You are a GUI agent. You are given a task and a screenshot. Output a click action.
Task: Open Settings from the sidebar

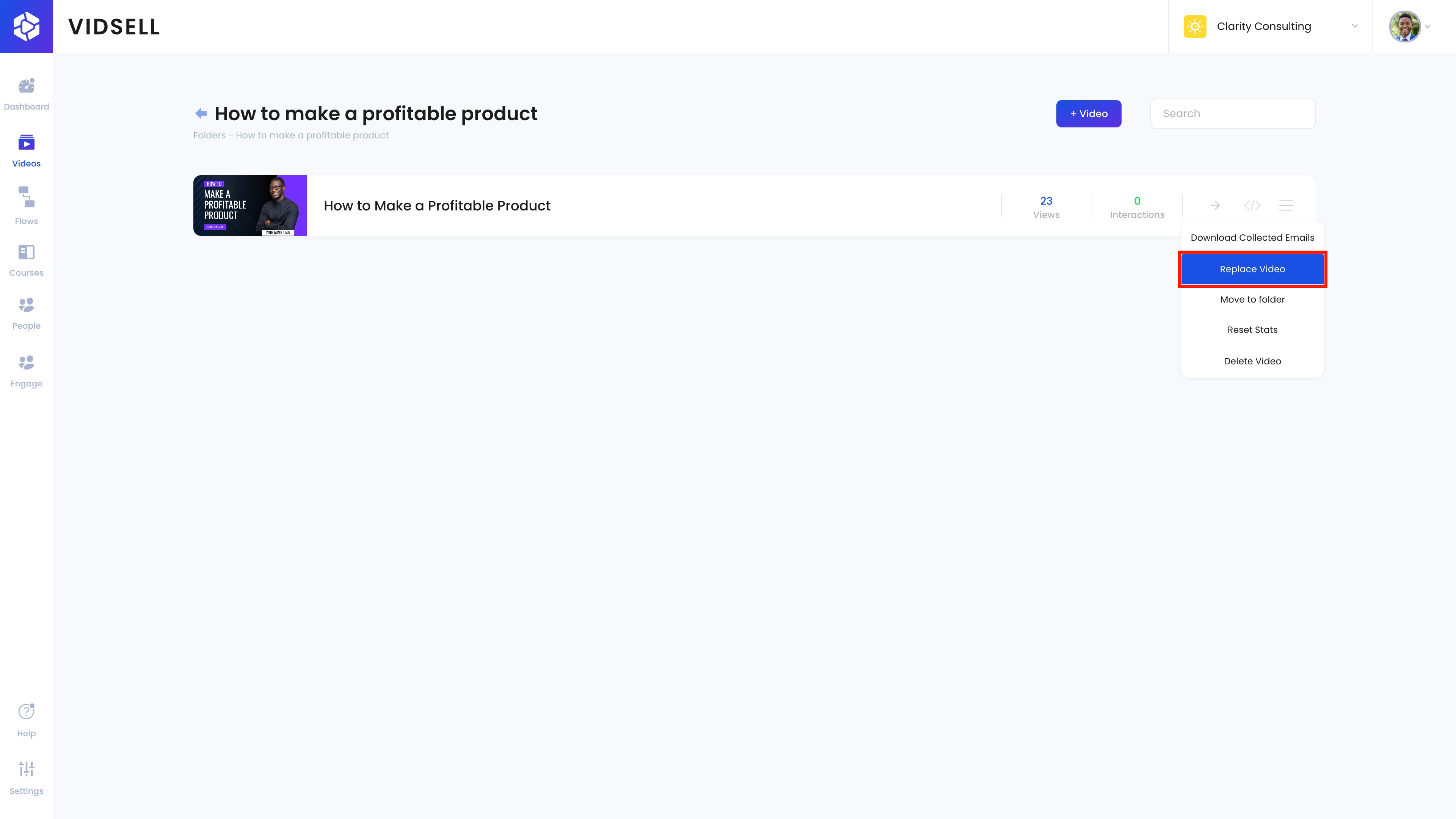click(26, 769)
